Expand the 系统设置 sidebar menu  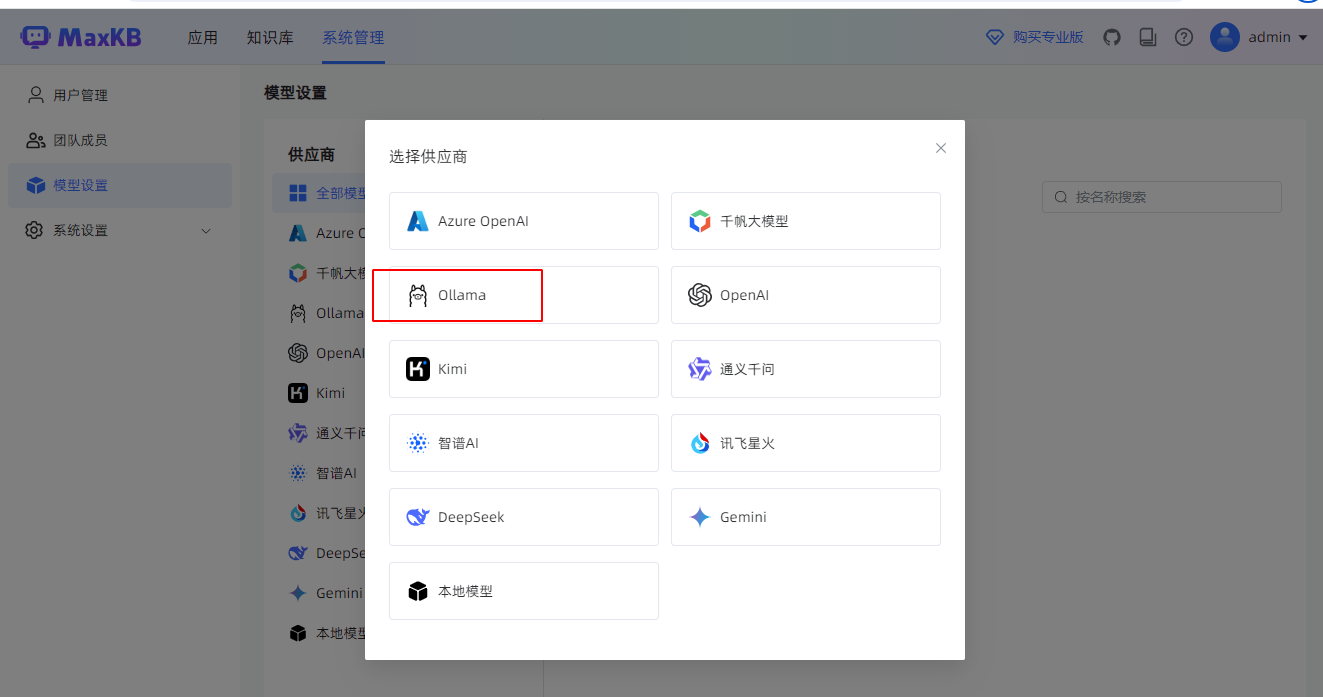pyautogui.click(x=120, y=230)
